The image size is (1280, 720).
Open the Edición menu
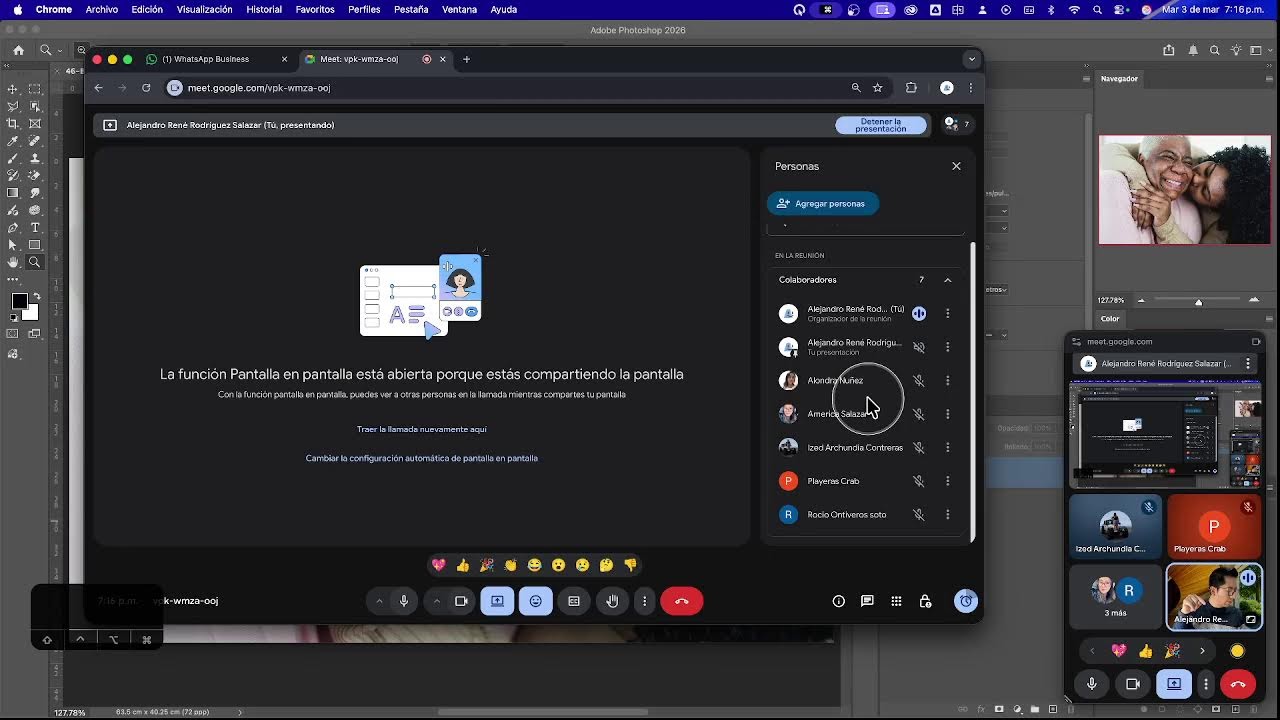pyautogui.click(x=147, y=9)
